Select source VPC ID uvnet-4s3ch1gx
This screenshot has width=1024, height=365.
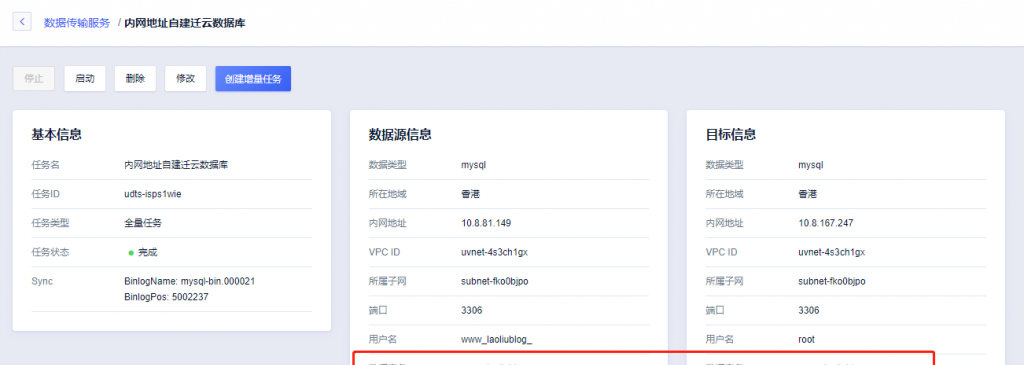494,252
